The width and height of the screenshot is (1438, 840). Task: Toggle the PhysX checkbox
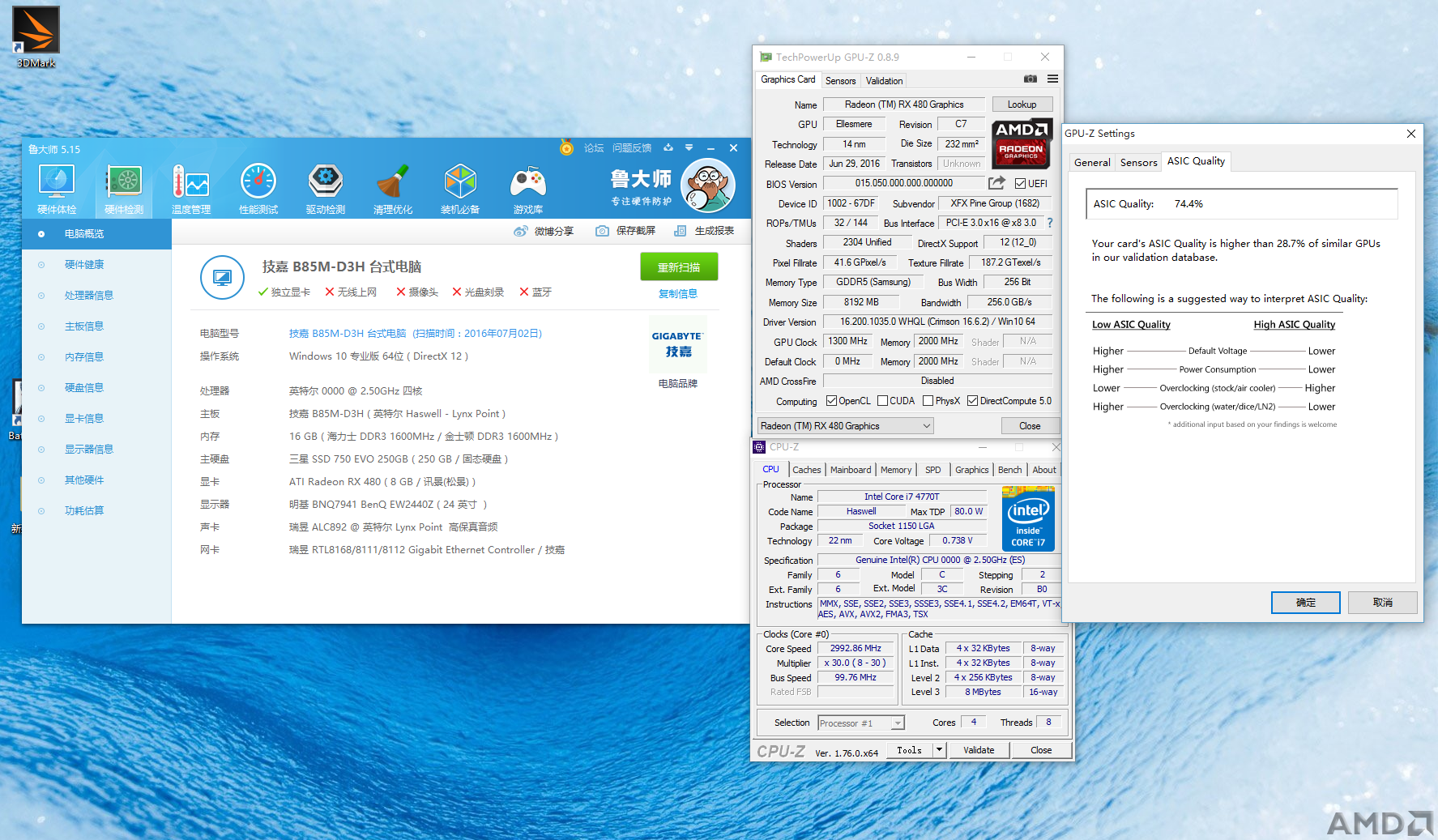pyautogui.click(x=928, y=401)
